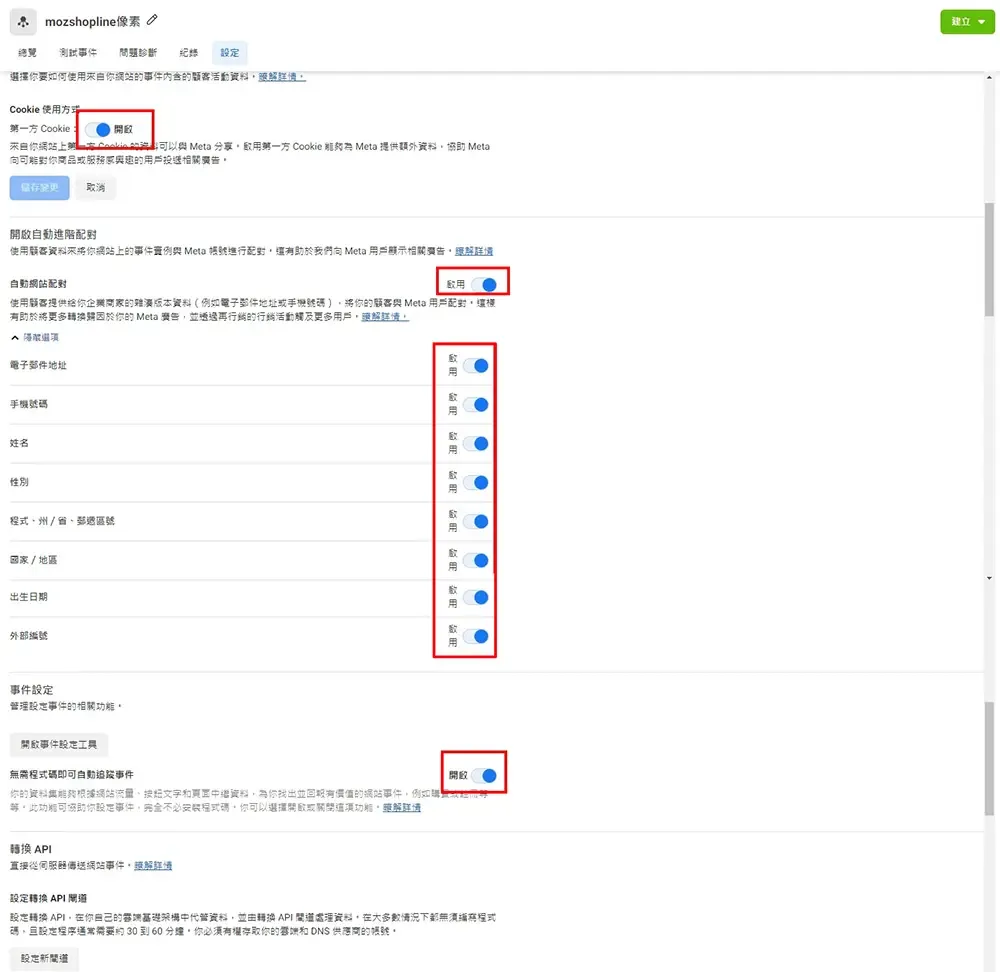Open 瞭解詳情 link under 開啟自動進階配對
Image resolution: width=1000 pixels, height=972 pixels.
pyautogui.click(x=474, y=251)
